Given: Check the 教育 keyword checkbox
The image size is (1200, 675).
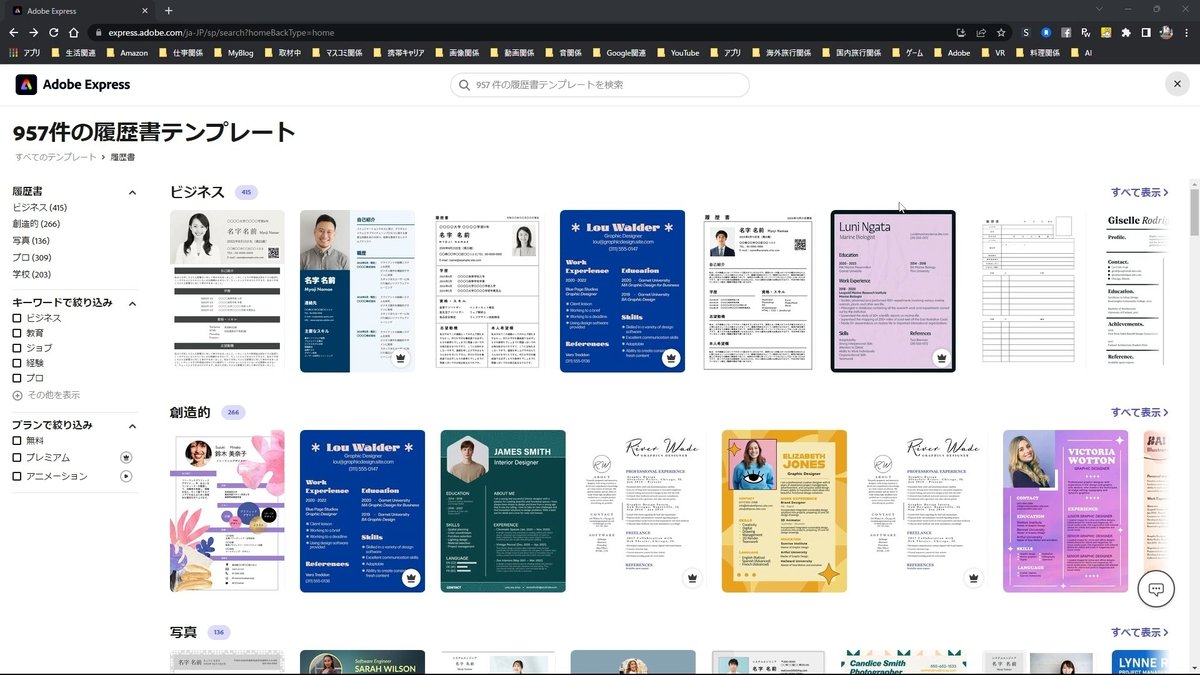Looking at the screenshot, I should pyautogui.click(x=17, y=333).
